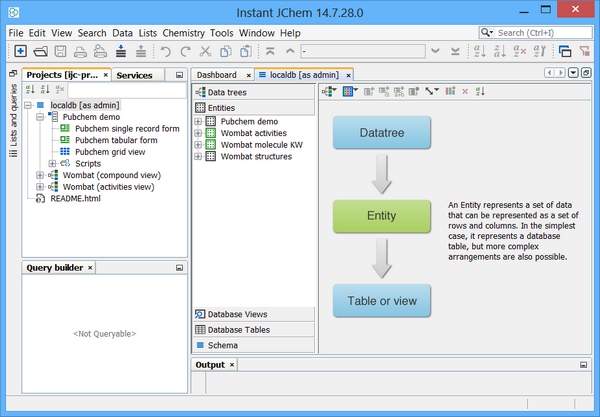
Task: Click the Undo arrow in toolbar
Action: pyautogui.click(x=165, y=51)
